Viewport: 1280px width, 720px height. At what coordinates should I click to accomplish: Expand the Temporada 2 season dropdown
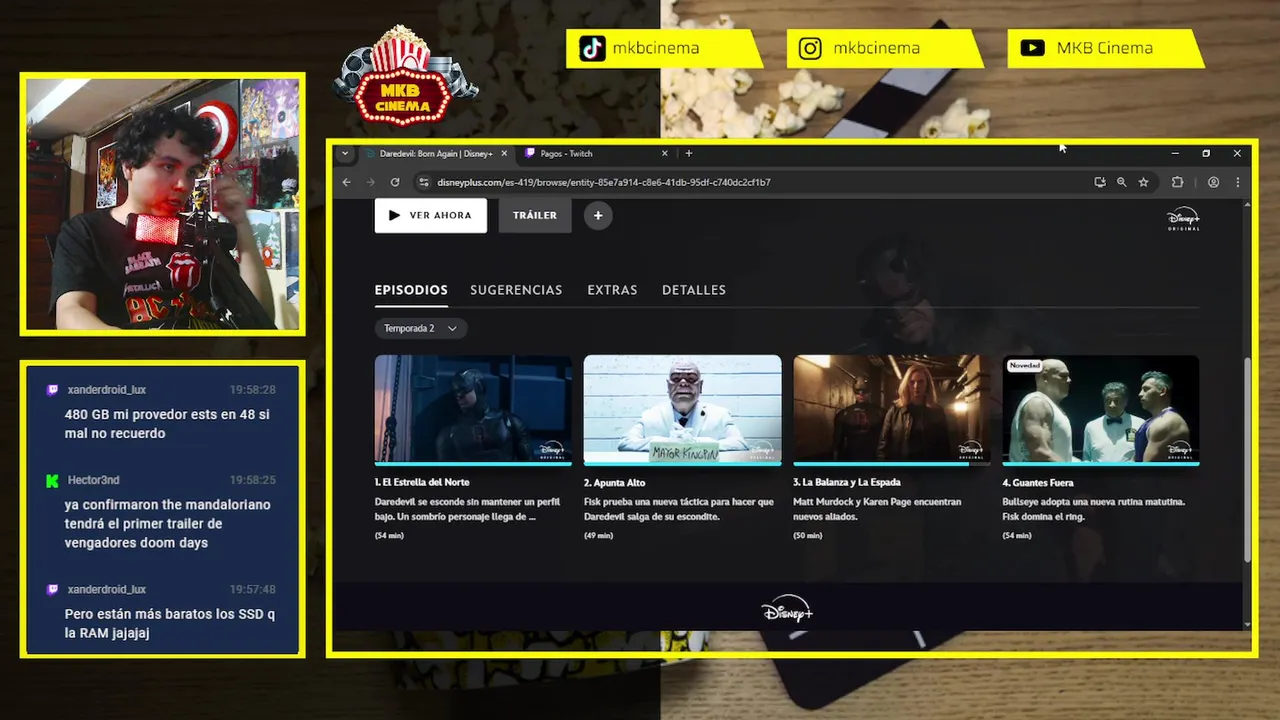[x=420, y=328]
